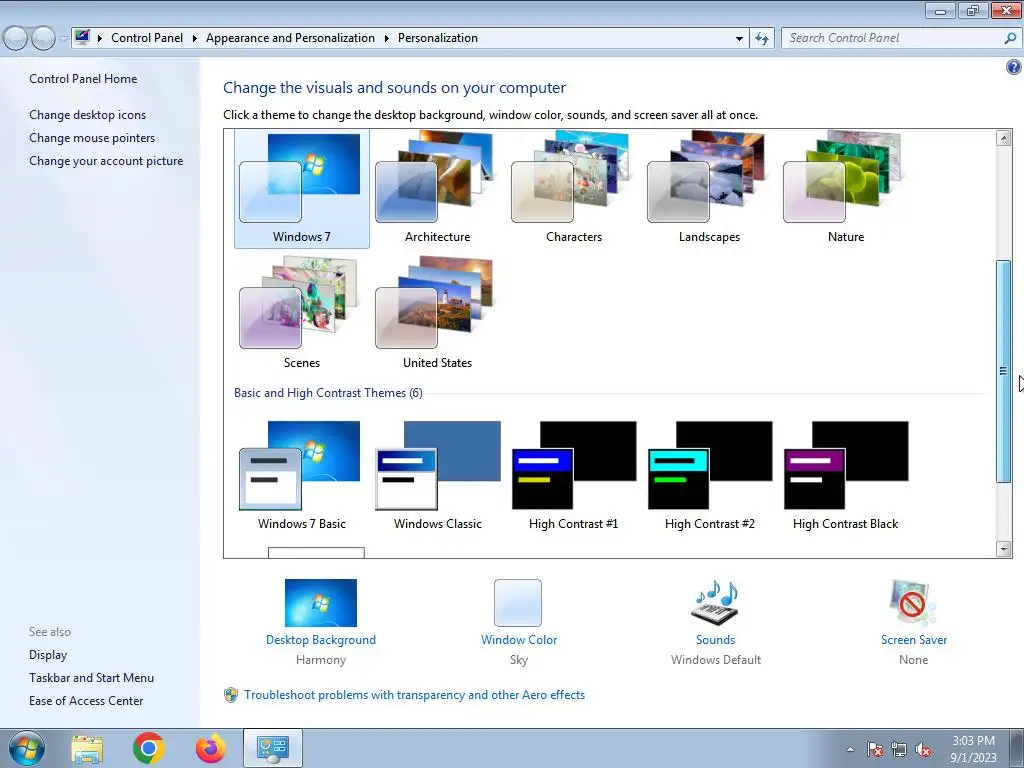
Task: Select the High Contrast #1 theme
Action: (x=573, y=475)
